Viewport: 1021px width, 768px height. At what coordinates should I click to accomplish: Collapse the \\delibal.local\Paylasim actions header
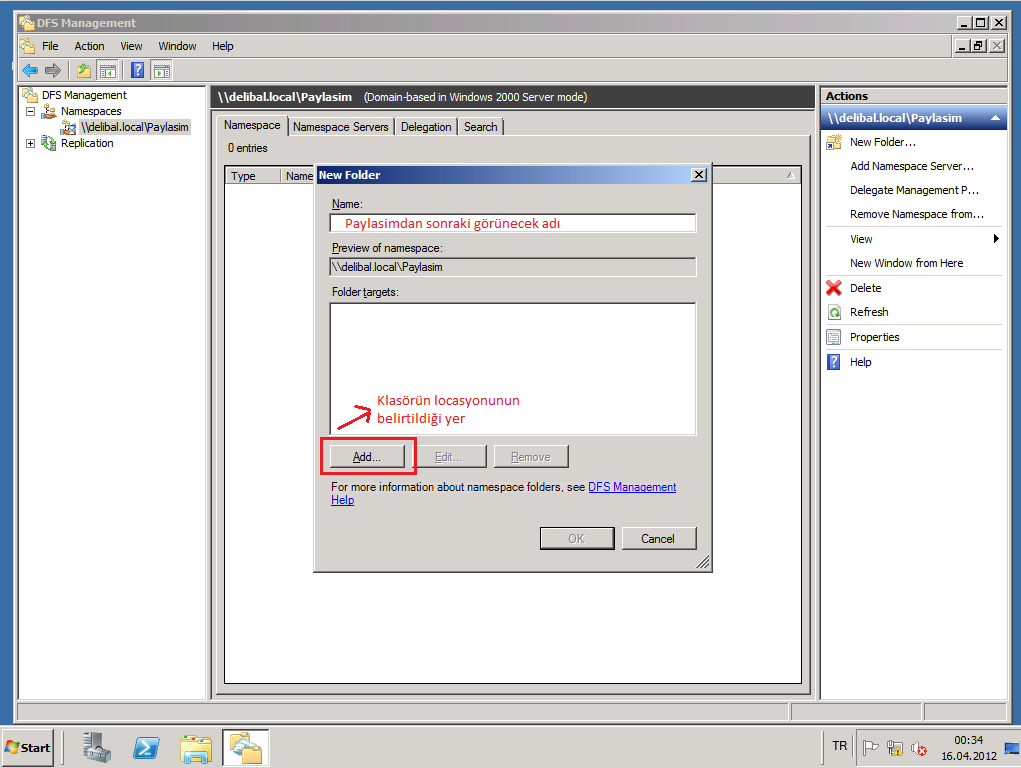click(x=995, y=118)
